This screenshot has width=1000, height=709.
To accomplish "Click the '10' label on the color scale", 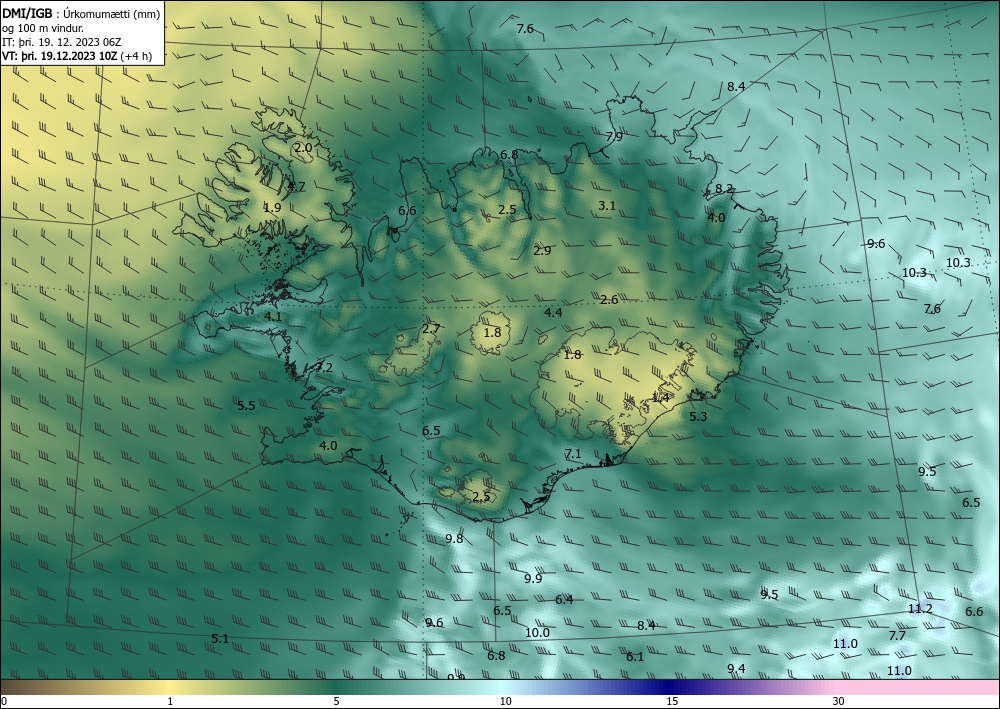I will [x=505, y=702].
